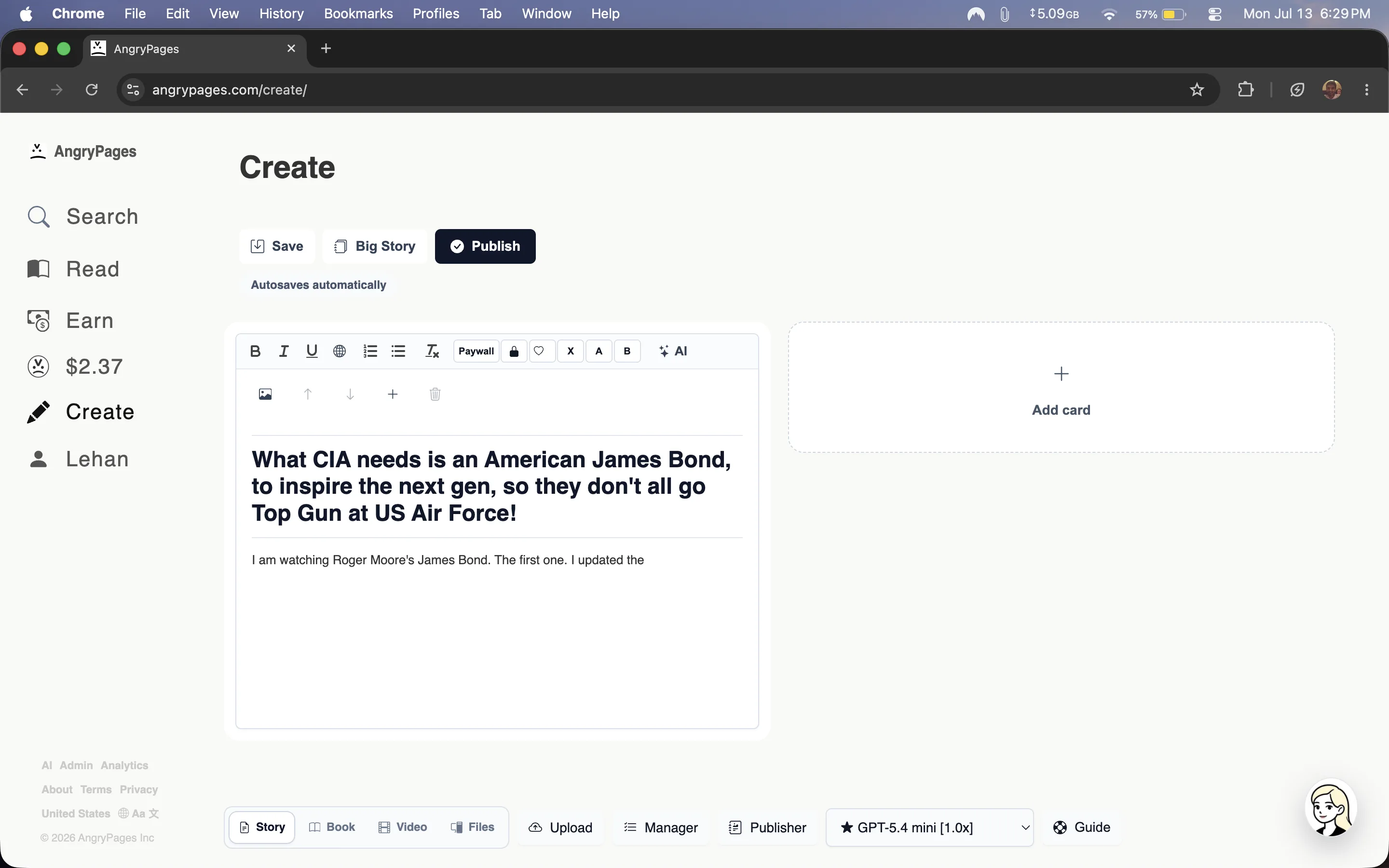
Task: Open the Publisher
Action: [767, 827]
